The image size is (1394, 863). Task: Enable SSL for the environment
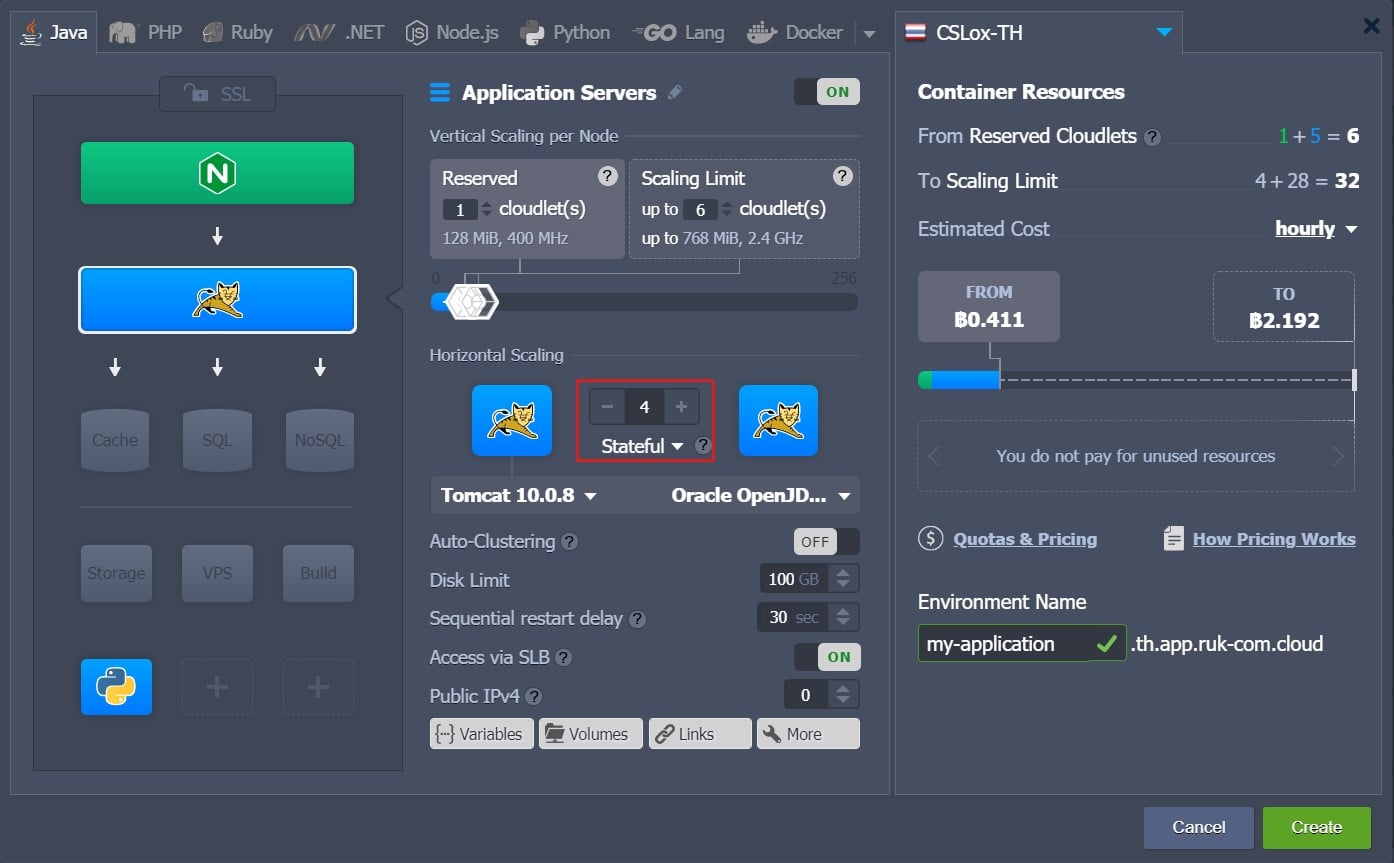(x=217, y=94)
